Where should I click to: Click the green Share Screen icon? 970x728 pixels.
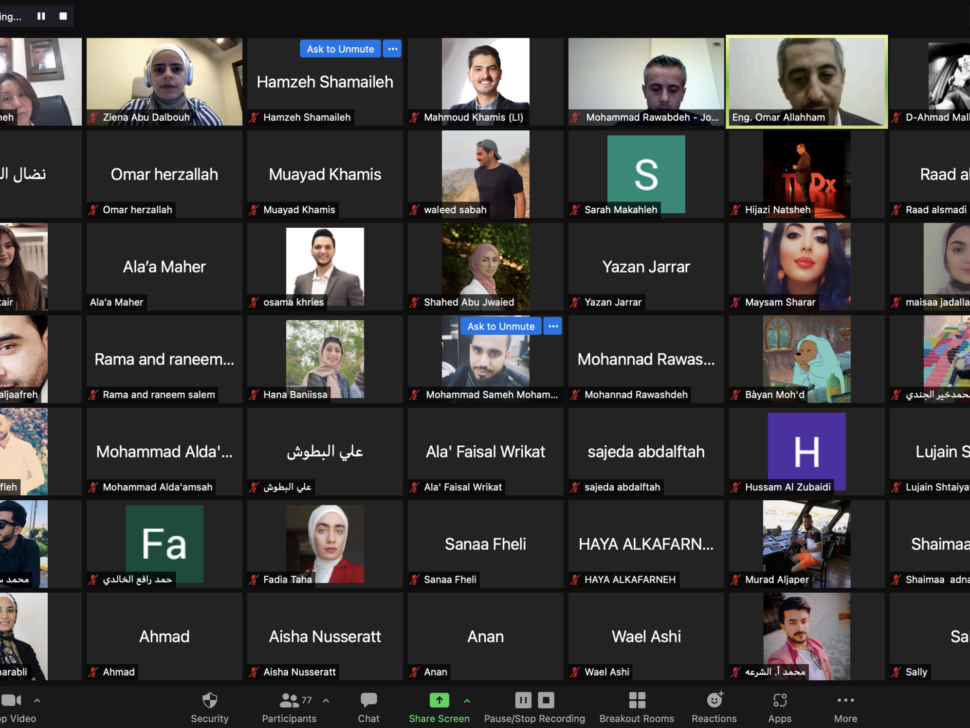click(x=439, y=700)
